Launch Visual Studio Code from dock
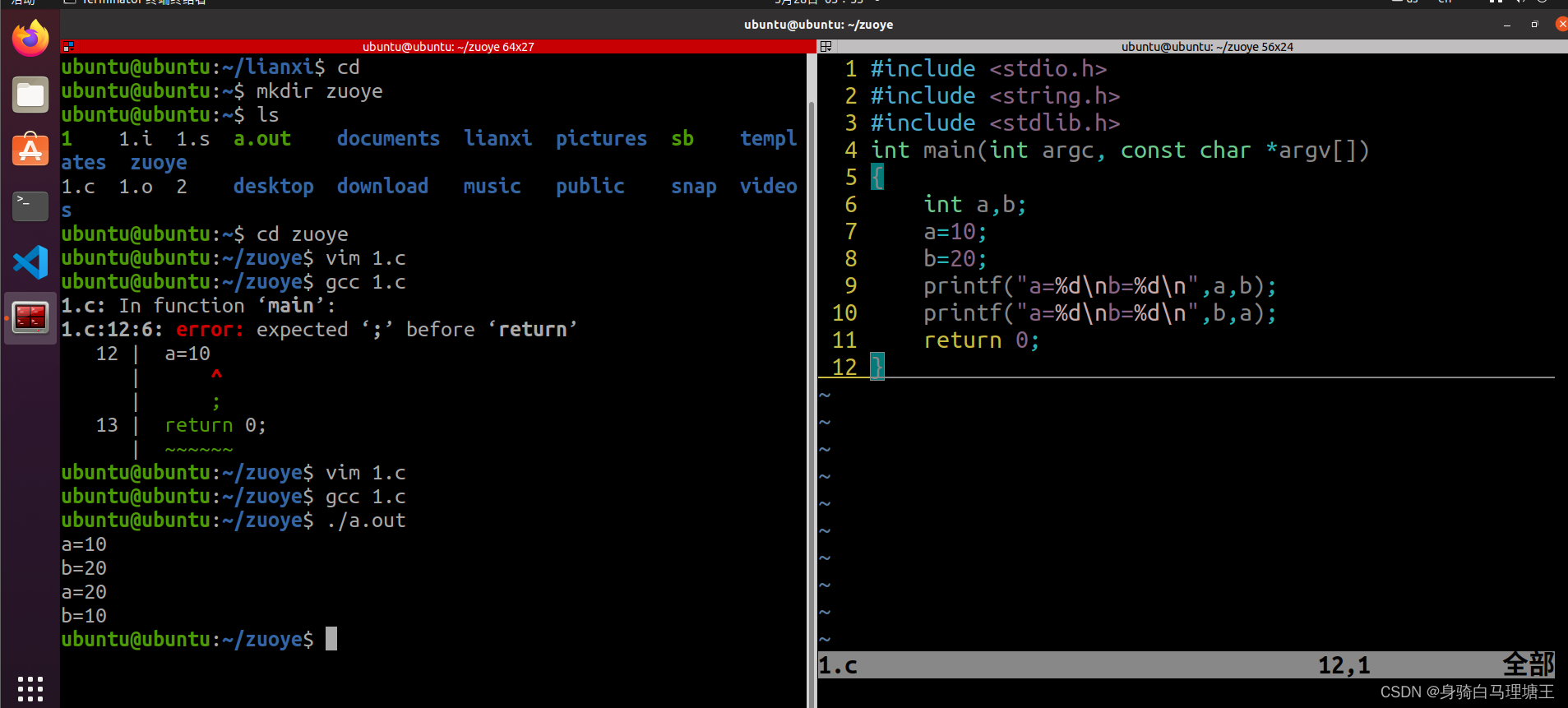Screen dimensions: 1568x708 pyautogui.click(x=30, y=262)
